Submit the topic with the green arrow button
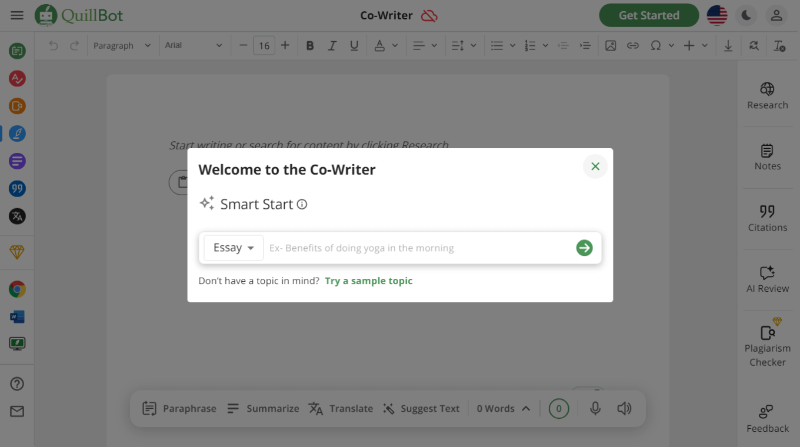 coord(584,248)
